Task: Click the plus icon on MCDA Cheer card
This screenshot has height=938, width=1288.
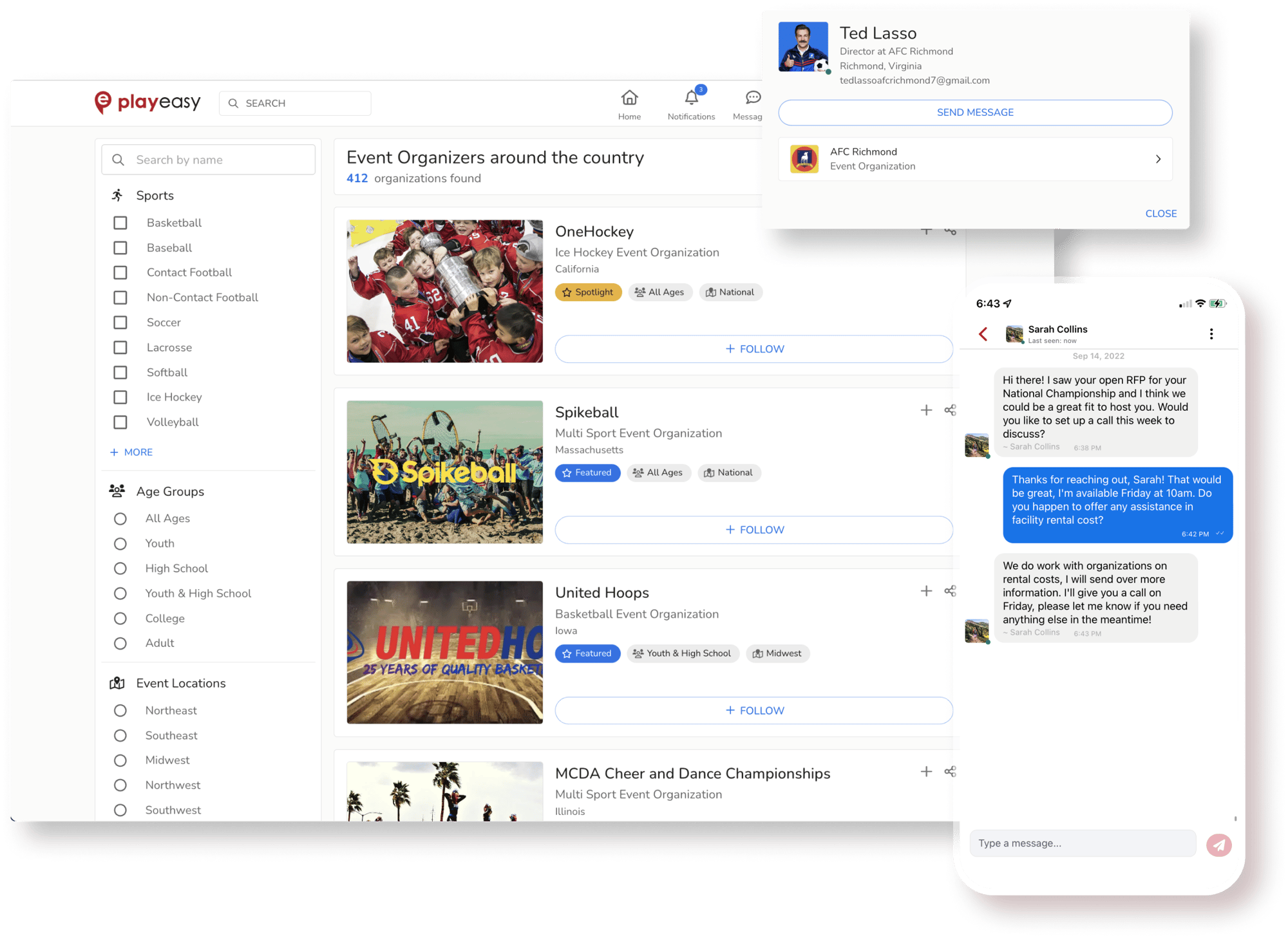Action: click(926, 771)
